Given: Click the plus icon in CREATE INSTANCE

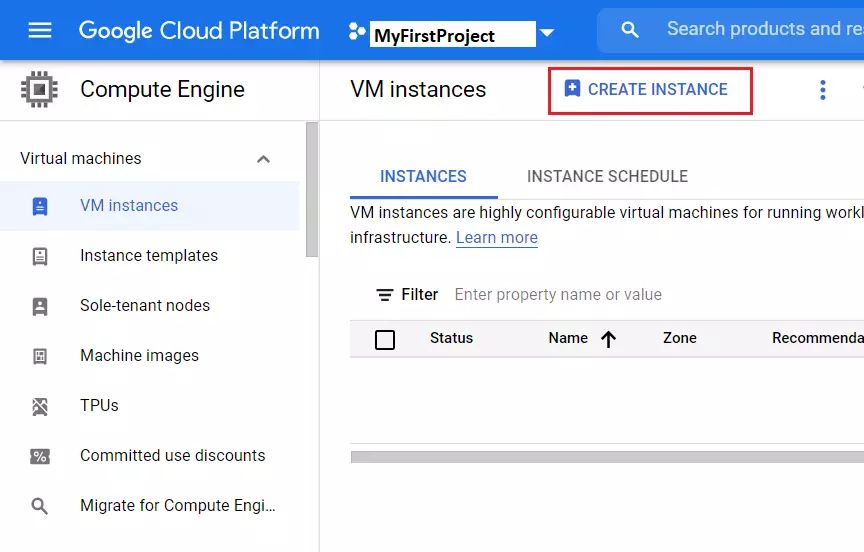Looking at the screenshot, I should click(x=573, y=88).
